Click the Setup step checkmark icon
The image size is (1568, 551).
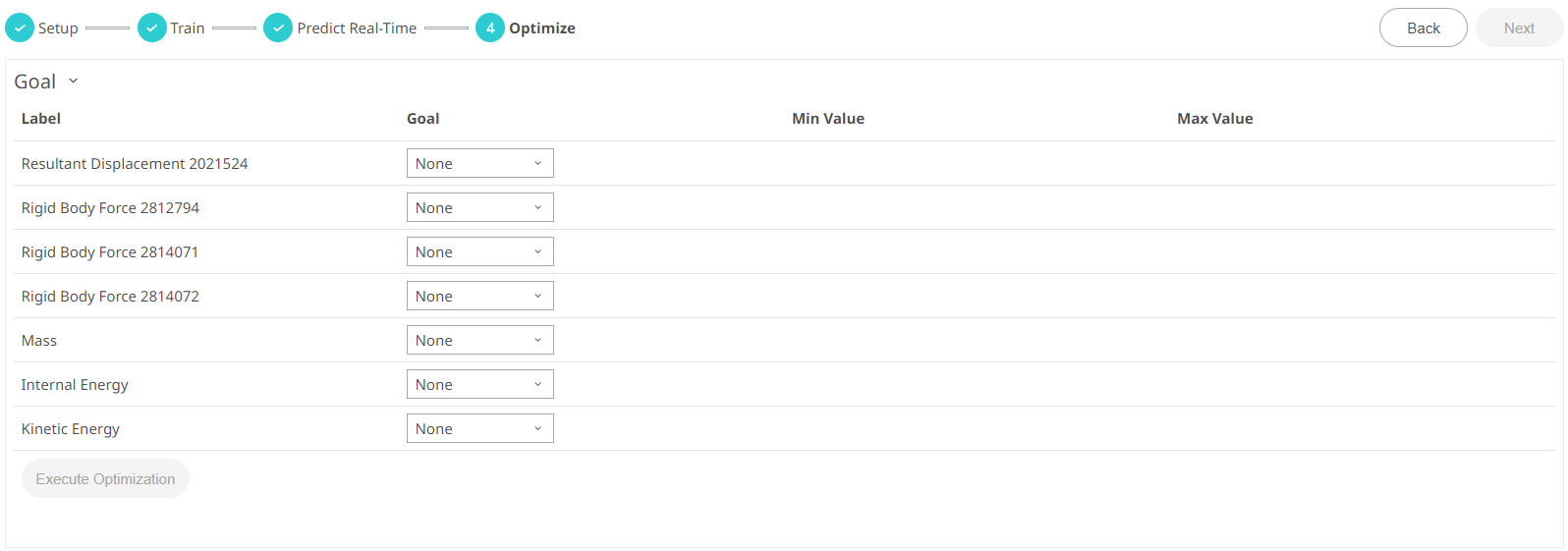tap(20, 28)
